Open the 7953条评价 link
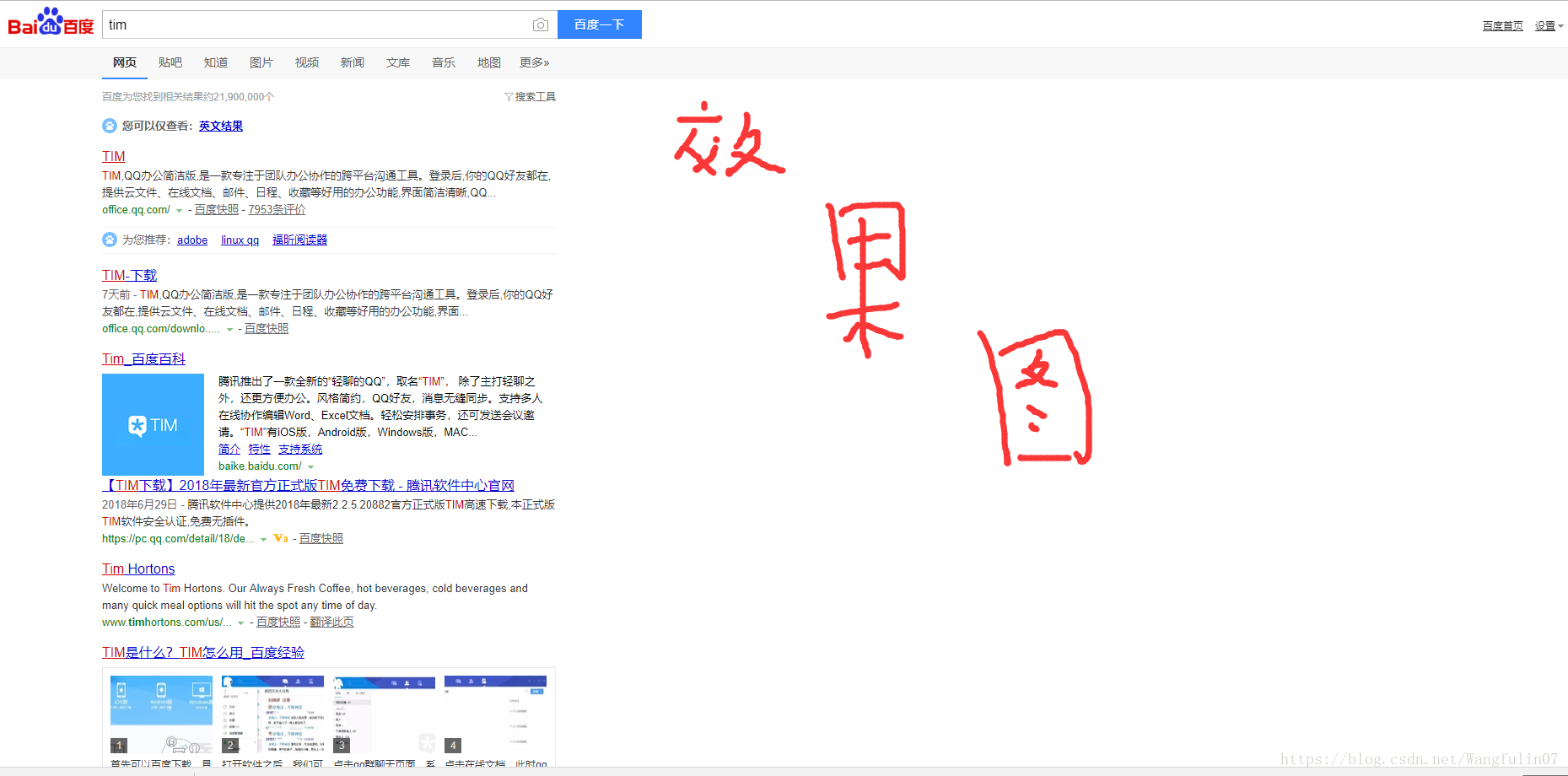Screen dimensions: 1568x776 [x=277, y=210]
